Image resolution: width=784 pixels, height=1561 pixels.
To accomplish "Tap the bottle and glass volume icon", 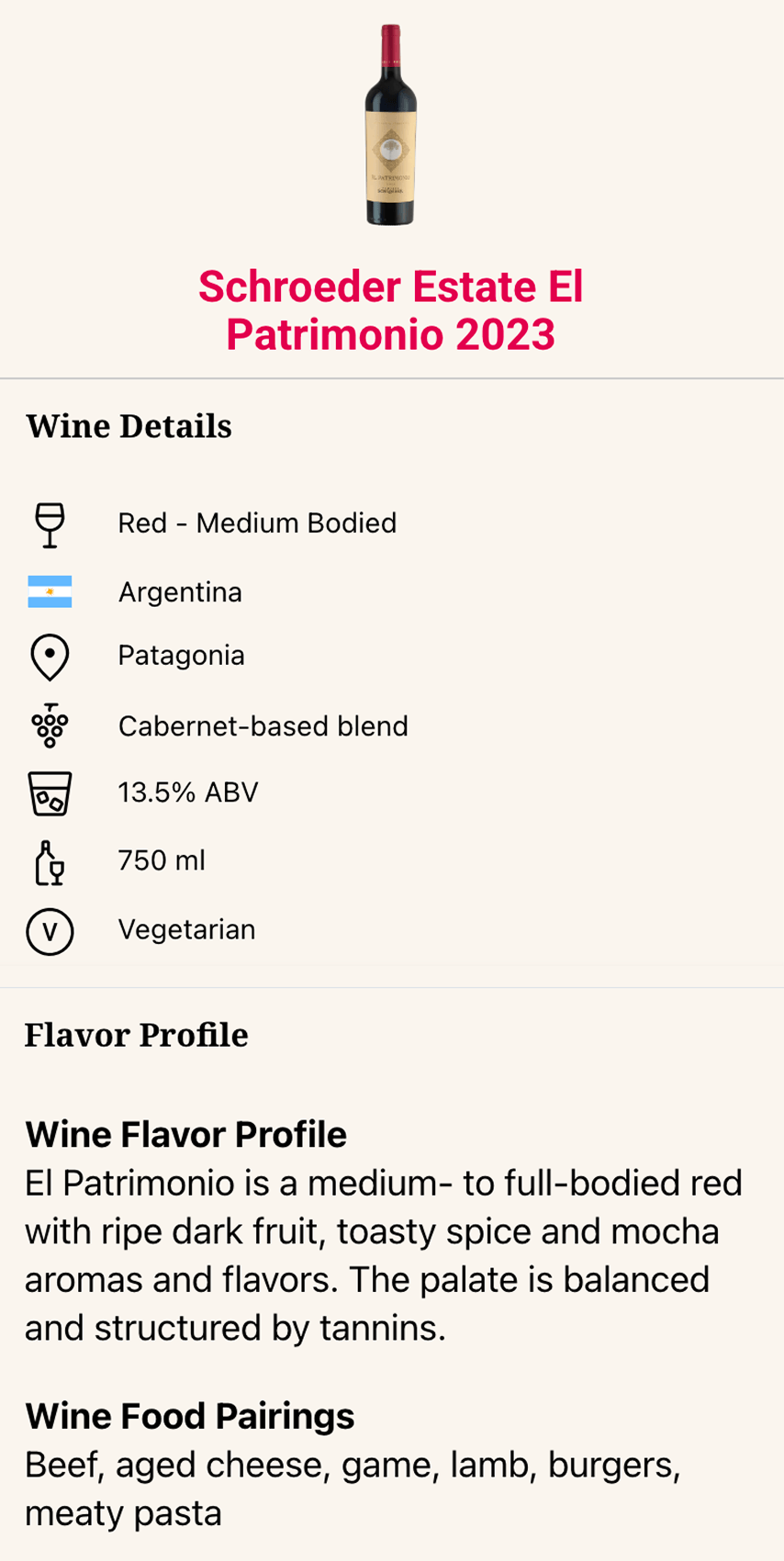I will 50,863.
